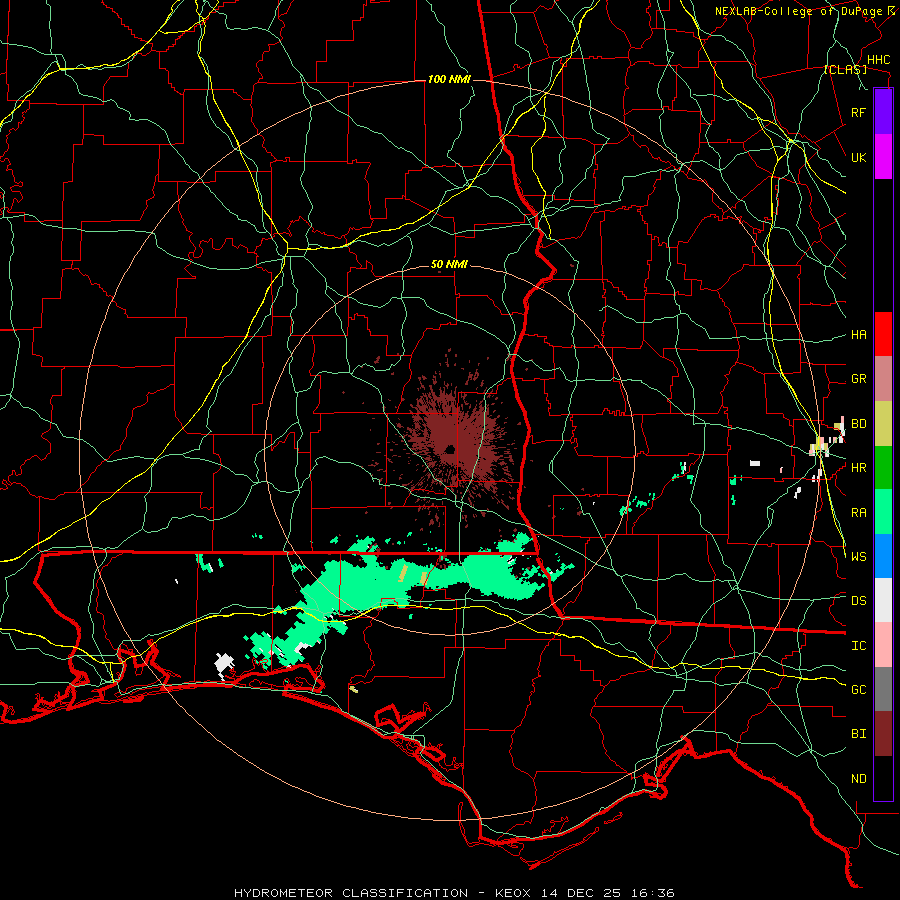Click the [CLAS] units label
The height and width of the screenshot is (900, 900).
tap(845, 69)
